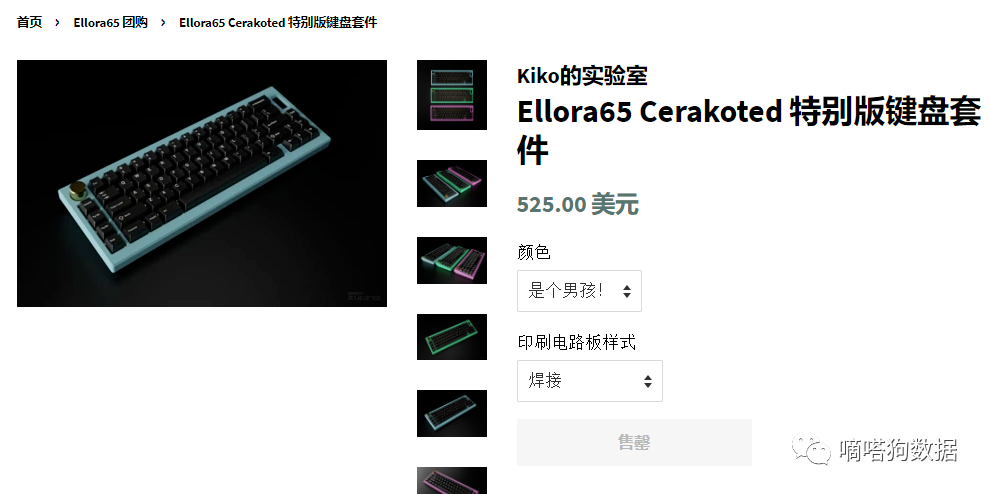Click the arrows icon in 焊接 selector
990x494 pixels.
point(647,381)
